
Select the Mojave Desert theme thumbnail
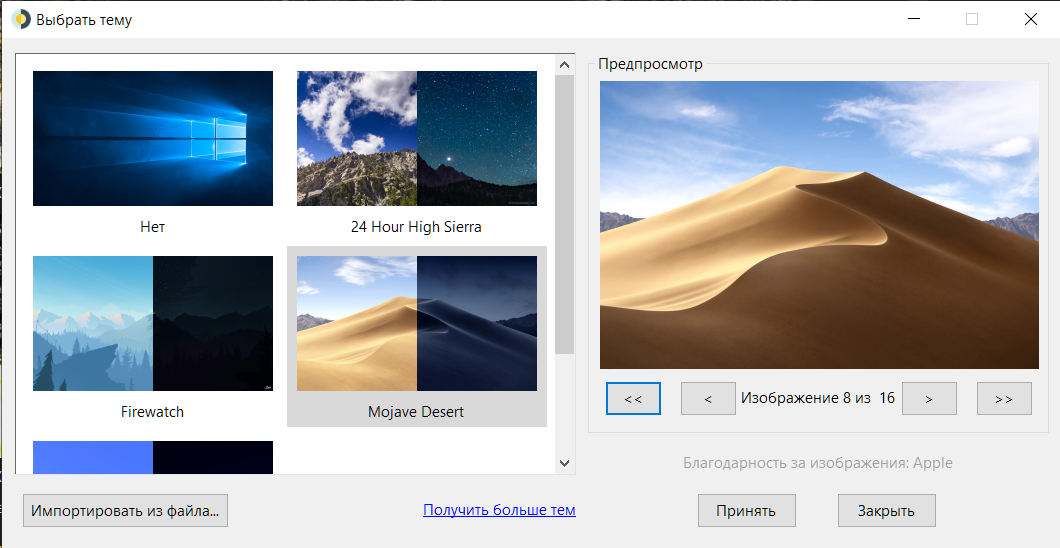(416, 323)
